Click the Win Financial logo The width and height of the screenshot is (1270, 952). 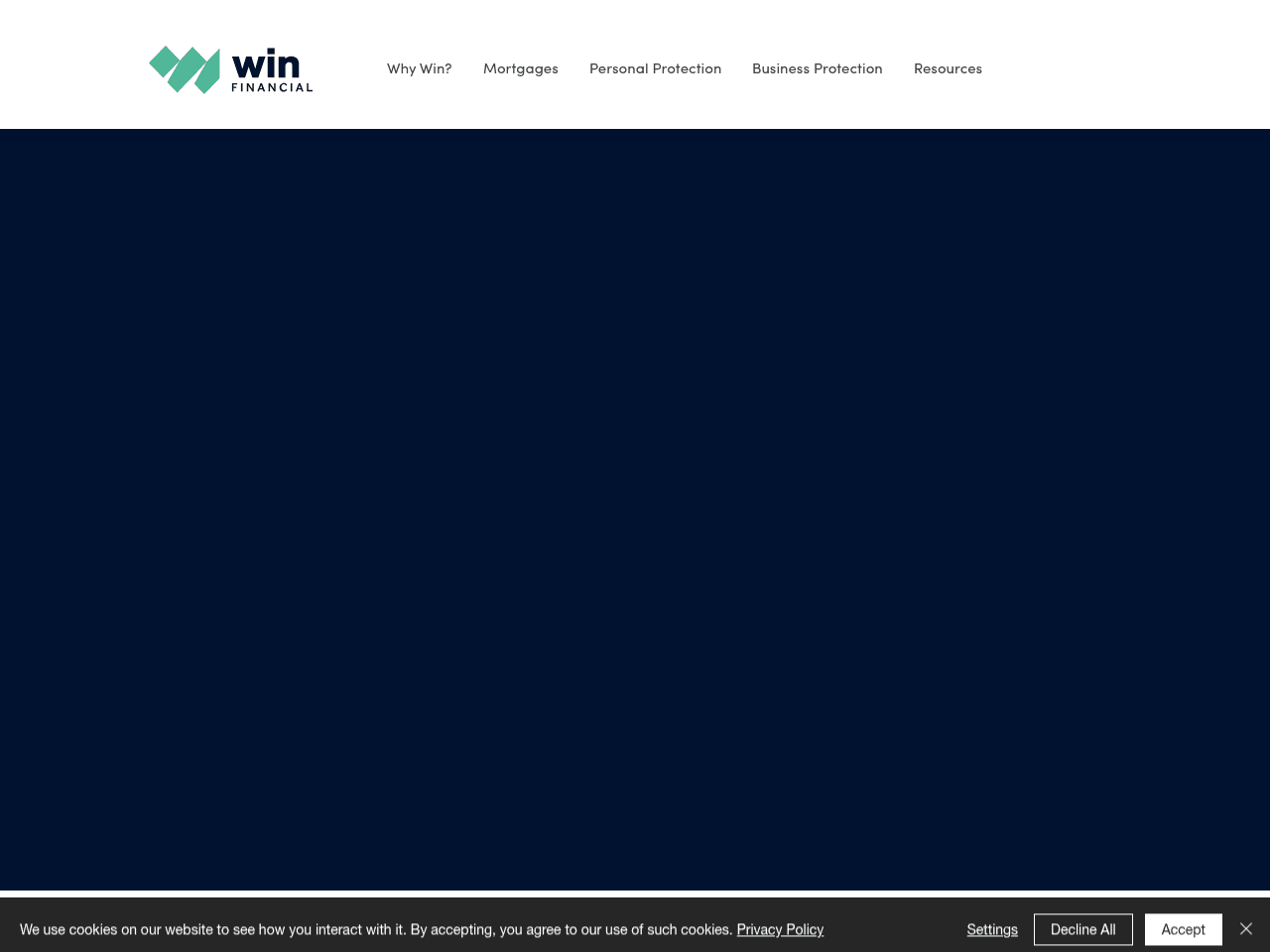coord(231,69)
